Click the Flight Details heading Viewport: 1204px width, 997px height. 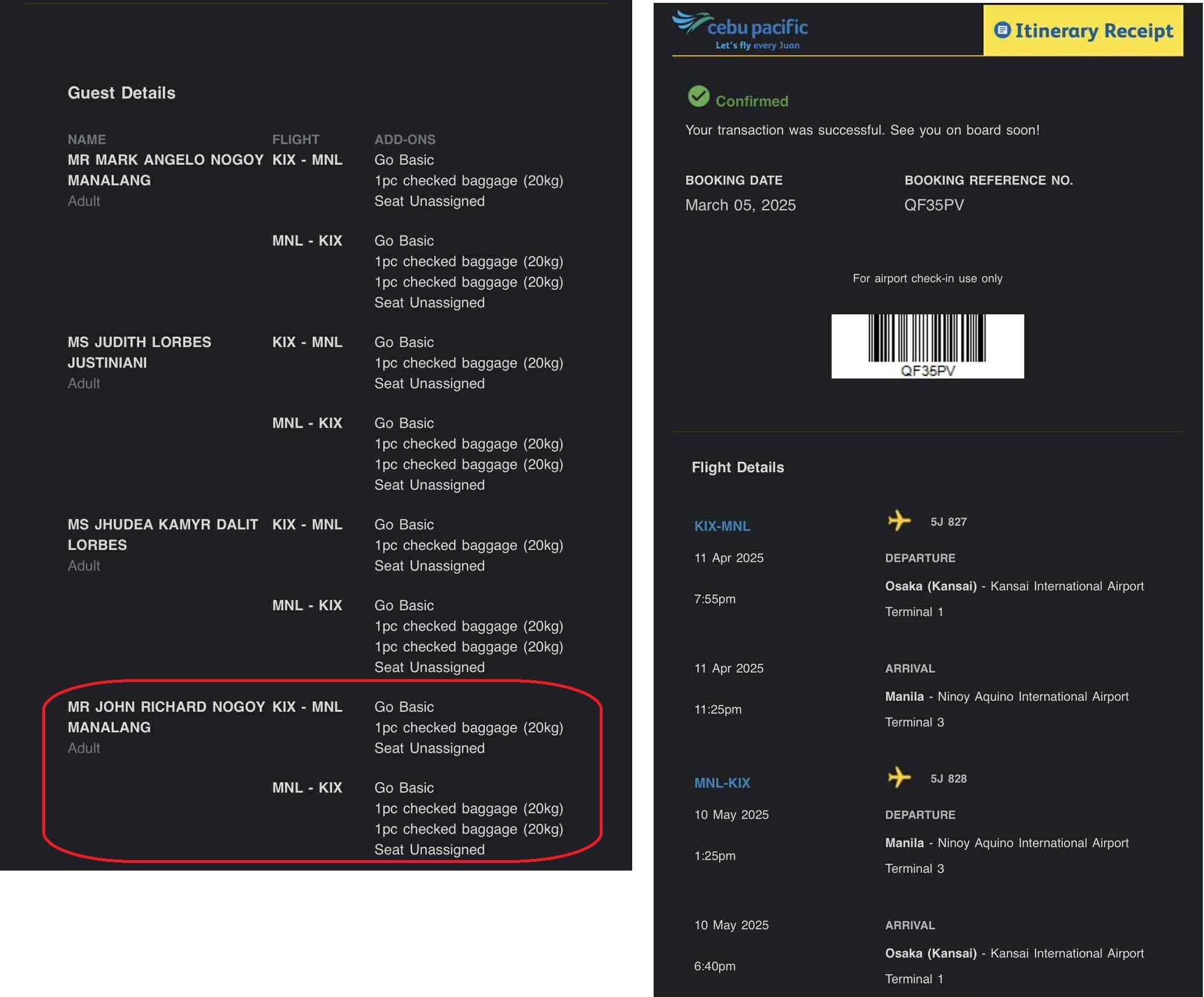tap(737, 467)
